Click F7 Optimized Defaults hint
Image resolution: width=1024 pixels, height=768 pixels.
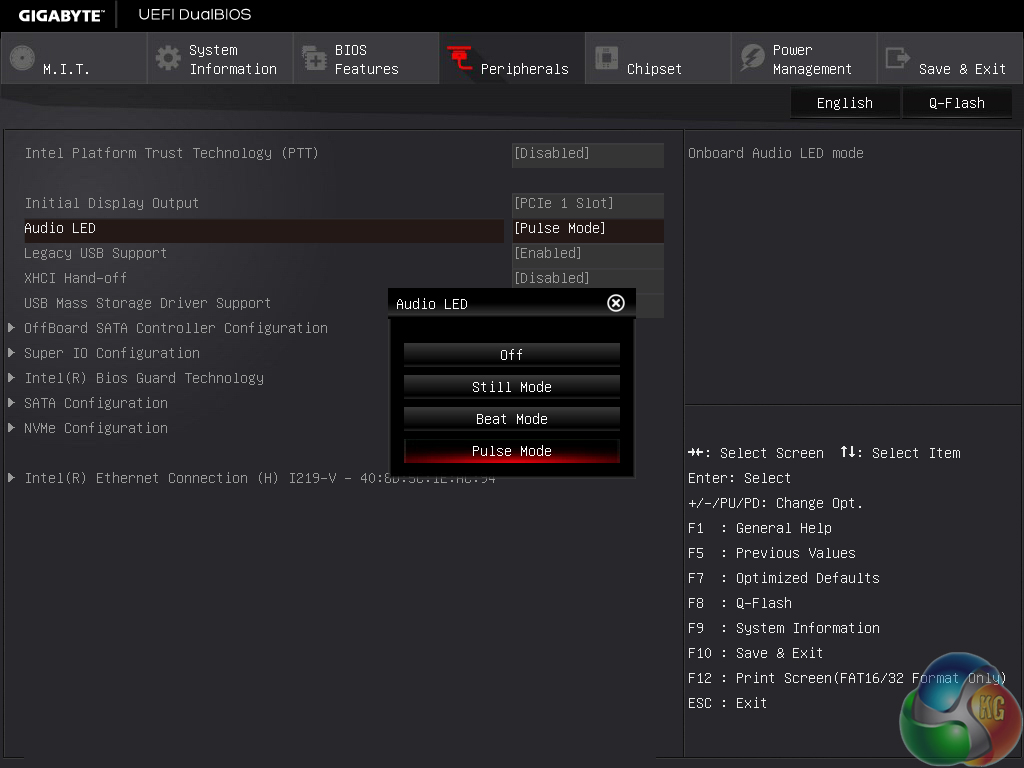pos(784,578)
